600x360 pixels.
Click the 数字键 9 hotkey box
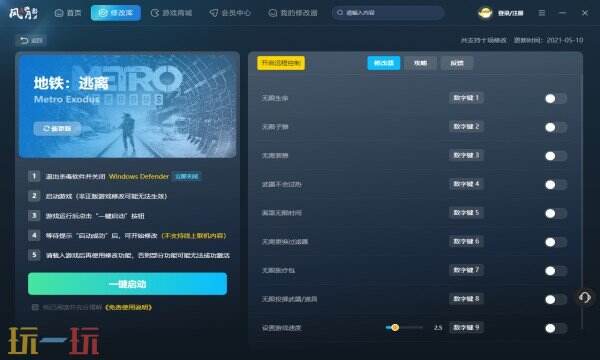coord(466,327)
